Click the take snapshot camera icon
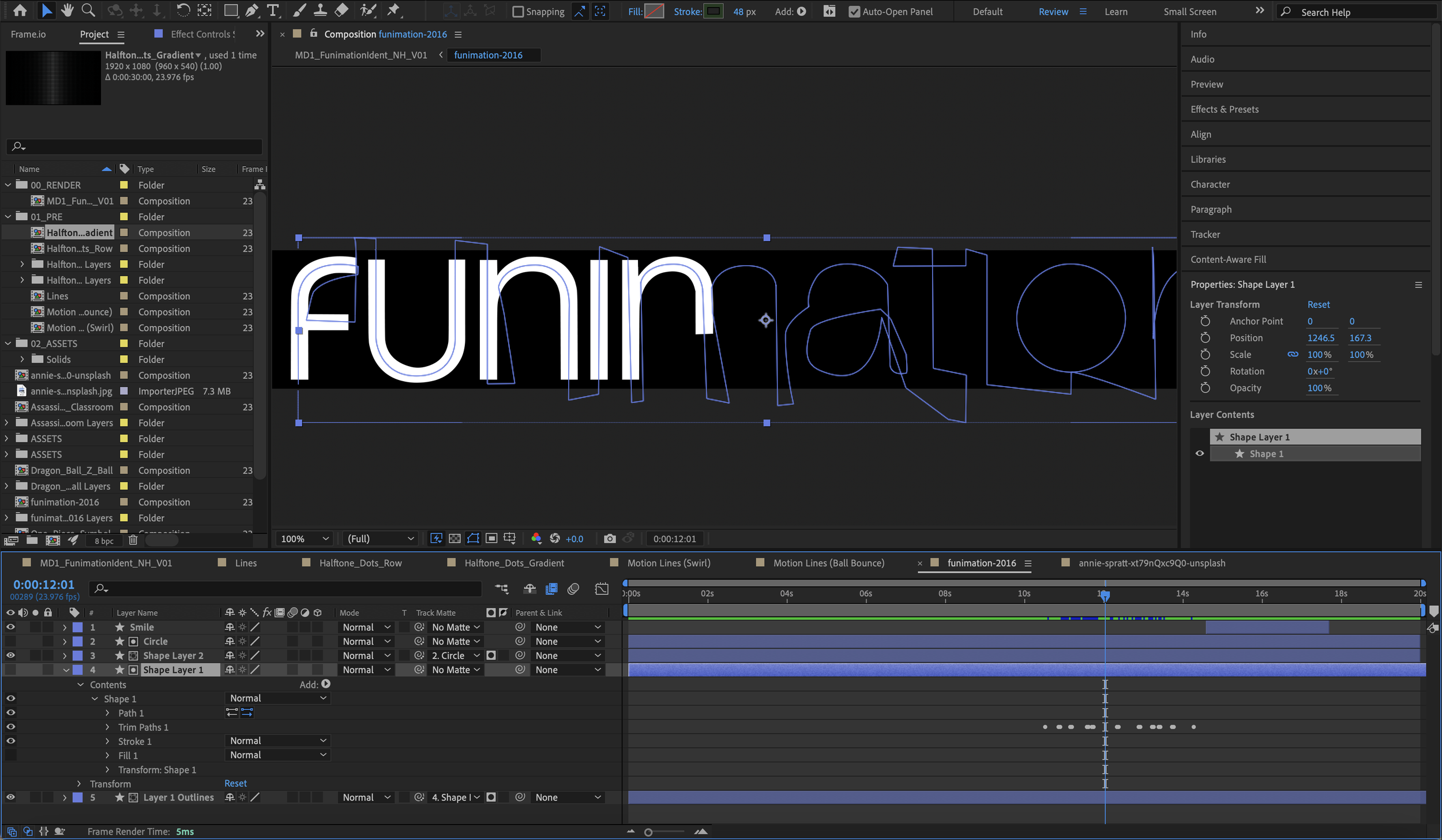This screenshot has height=840, width=1442. pos(609,538)
